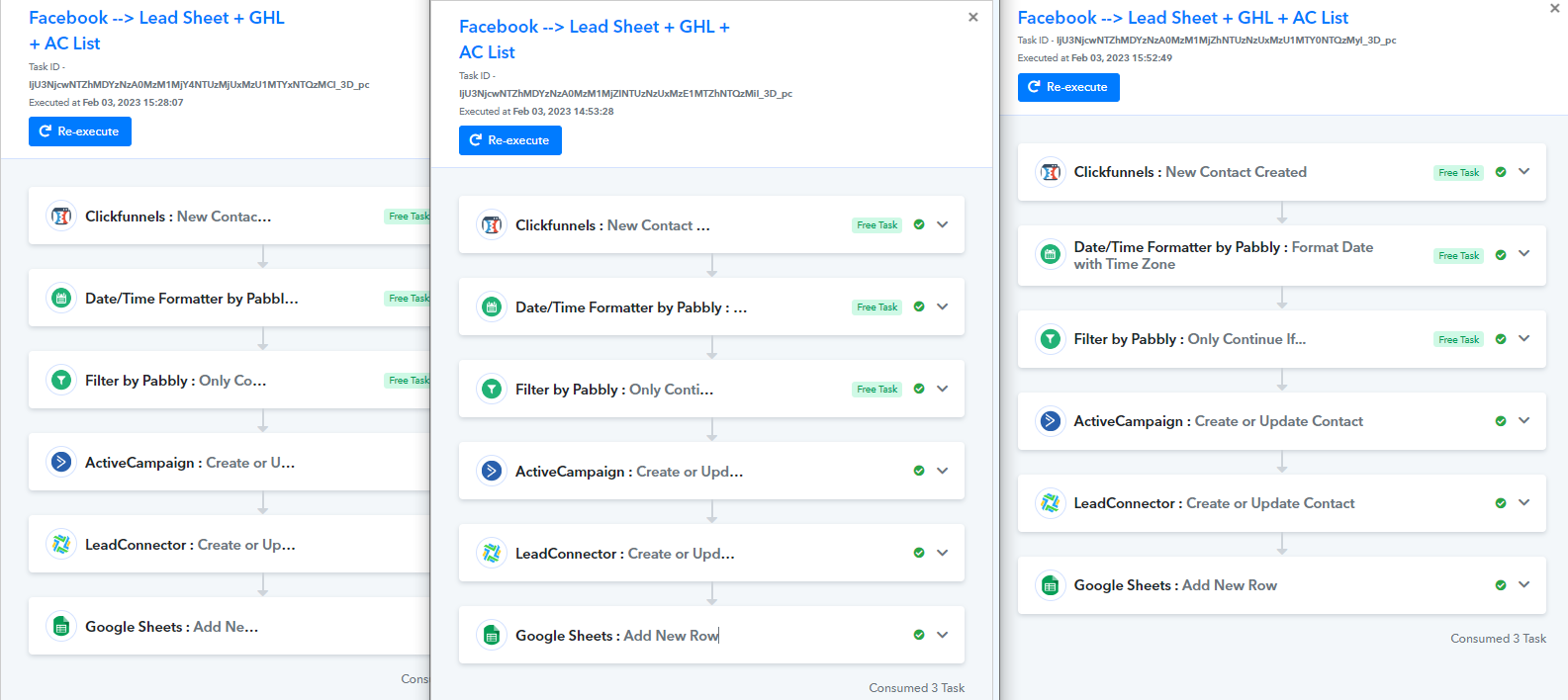Expand Date/Time Formatter step in middle panel

pyautogui.click(x=943, y=306)
